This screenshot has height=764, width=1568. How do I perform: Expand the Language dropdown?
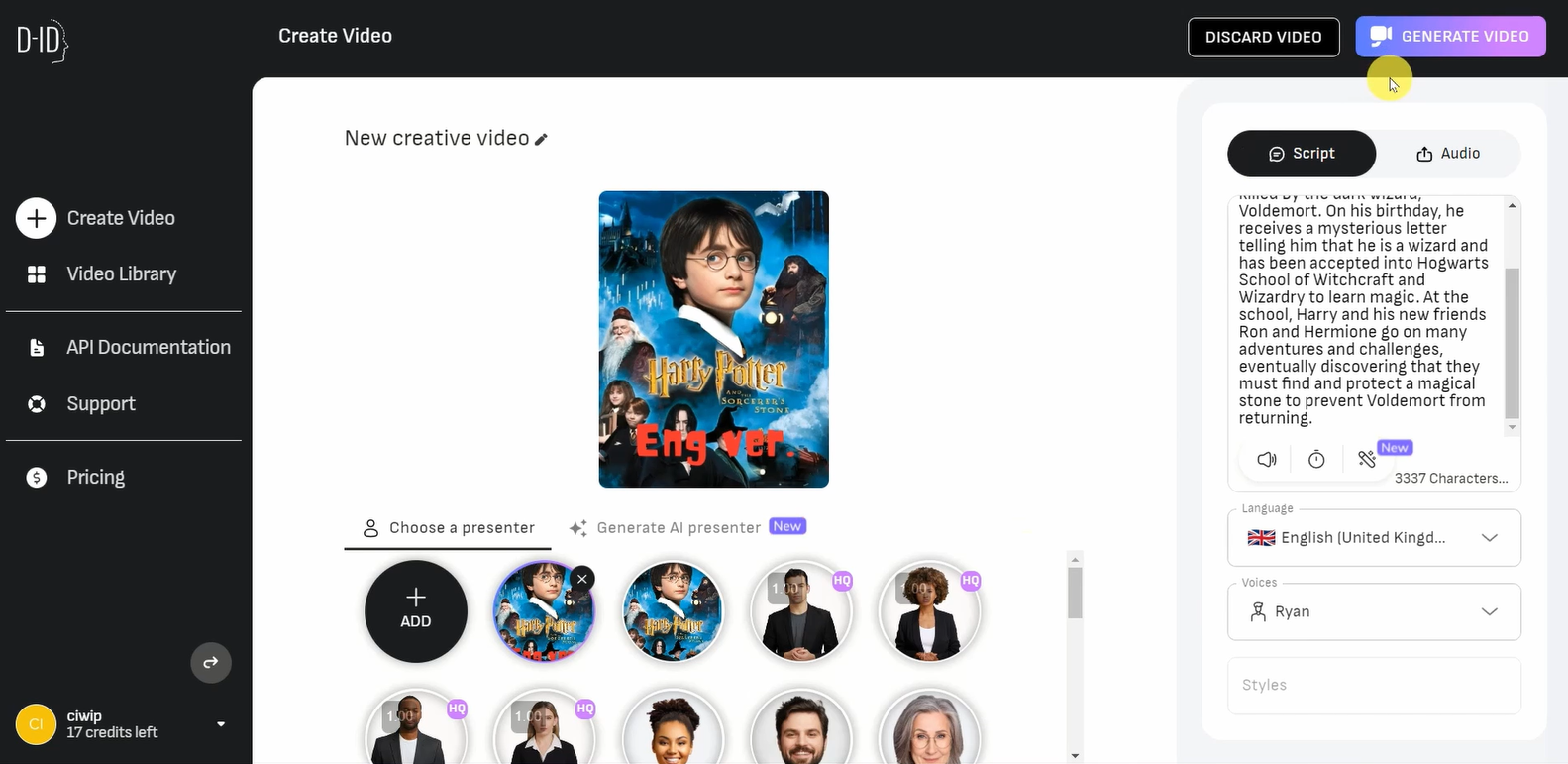point(1374,537)
